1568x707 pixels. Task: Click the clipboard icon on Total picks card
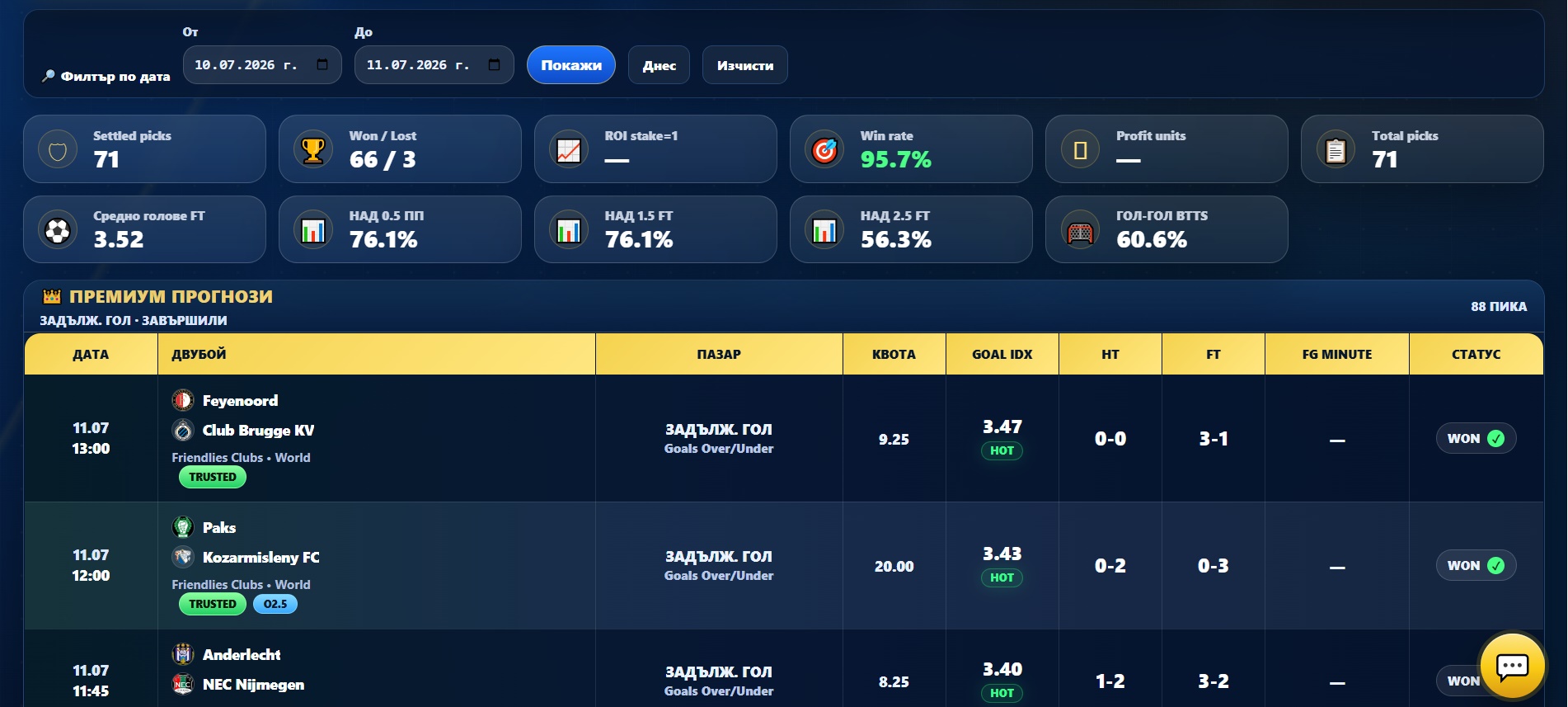click(1336, 151)
